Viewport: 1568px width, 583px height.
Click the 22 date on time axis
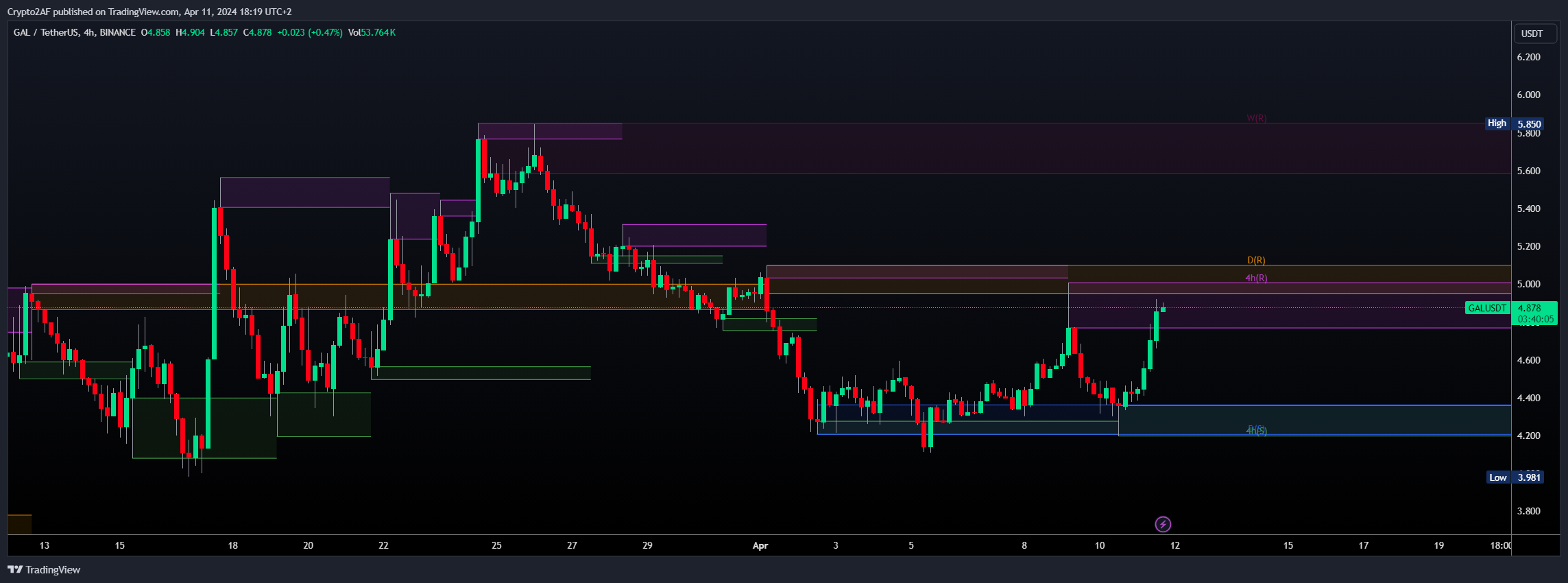pyautogui.click(x=384, y=546)
